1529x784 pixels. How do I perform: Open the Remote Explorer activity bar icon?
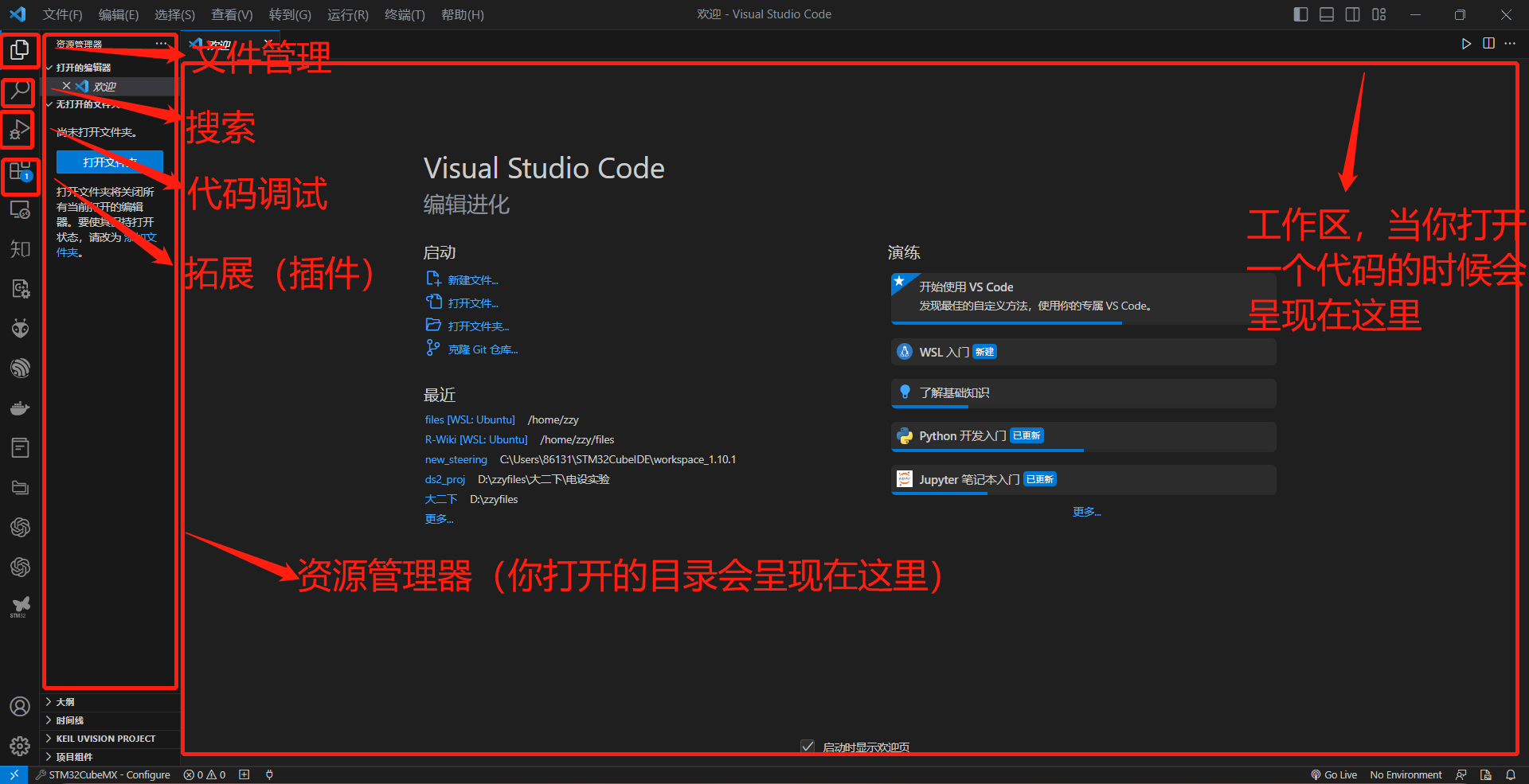pyautogui.click(x=20, y=210)
